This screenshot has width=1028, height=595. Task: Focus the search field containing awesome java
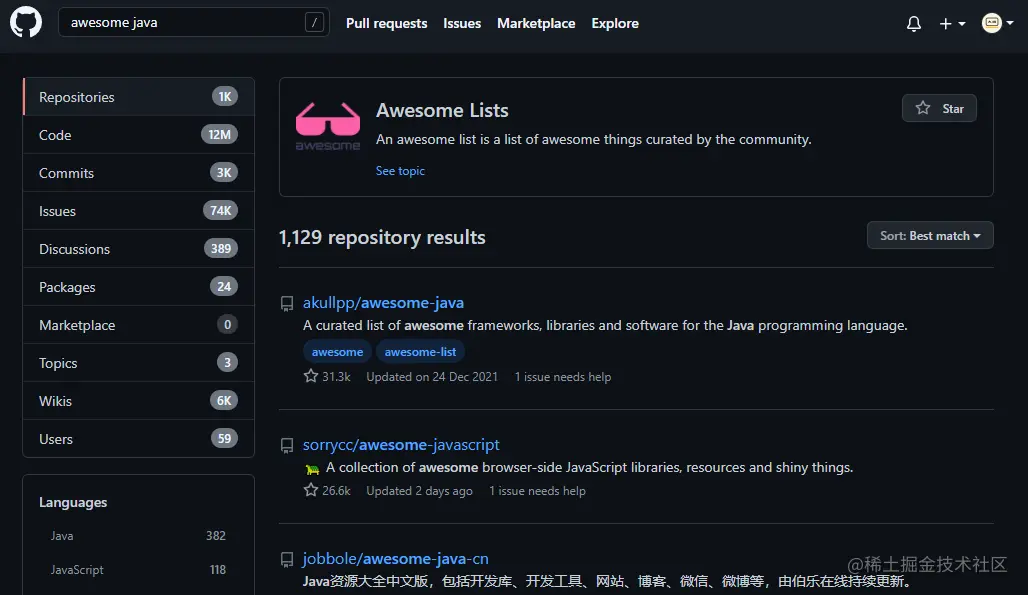[193, 22]
